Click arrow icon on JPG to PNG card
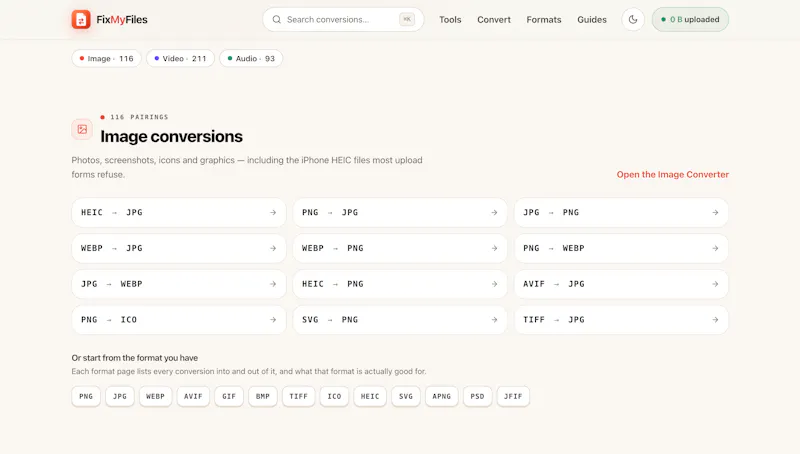The height and width of the screenshot is (454, 800). [715, 212]
